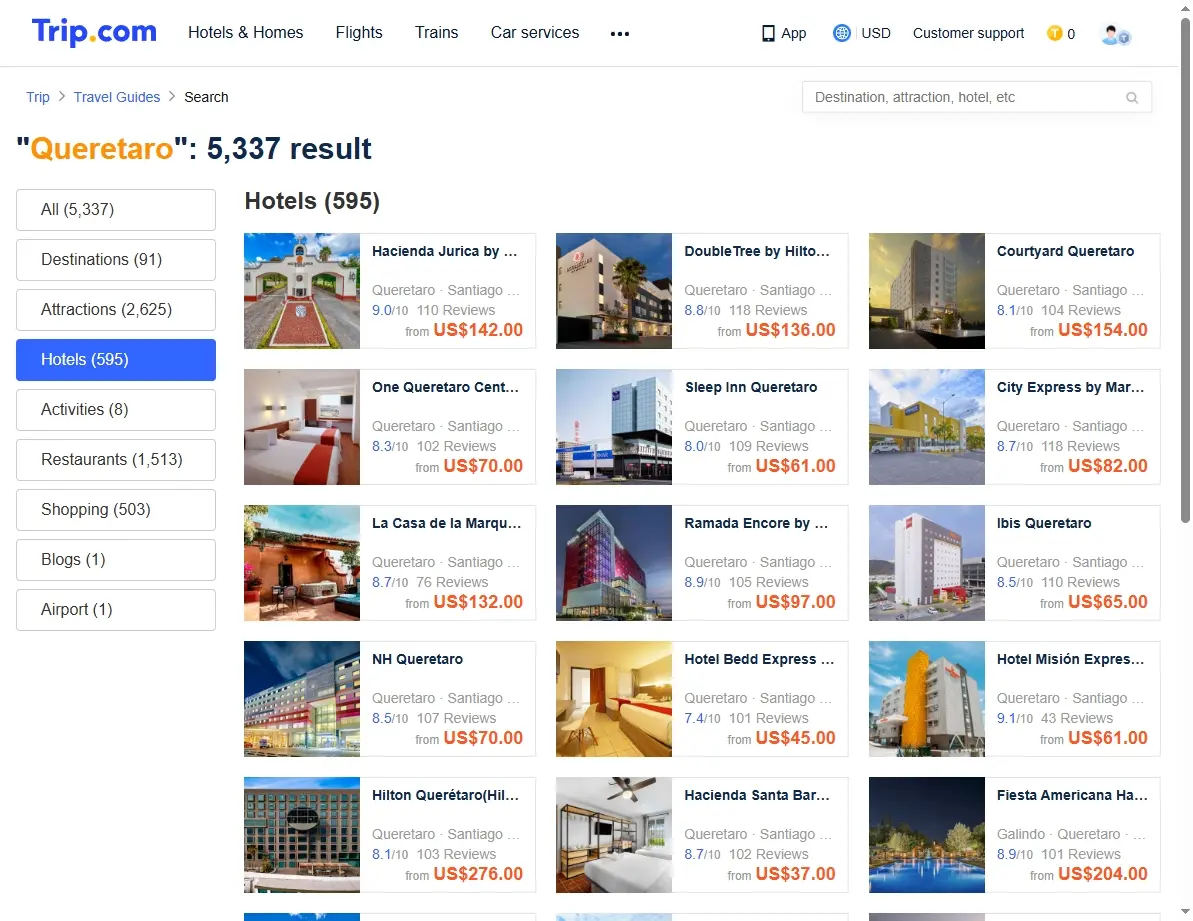Open the Car services navigation item

click(535, 33)
